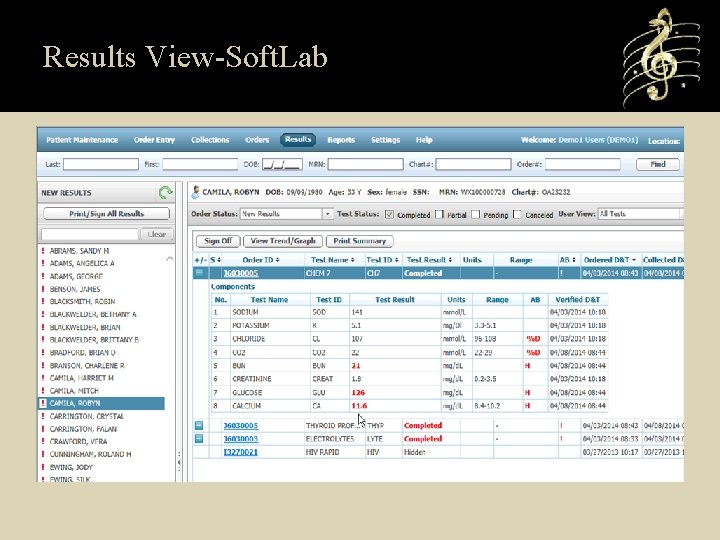Screen dimensions: 720x540
Task: Select patient BRADFORD, BRIAN D
Action: pos(83,353)
